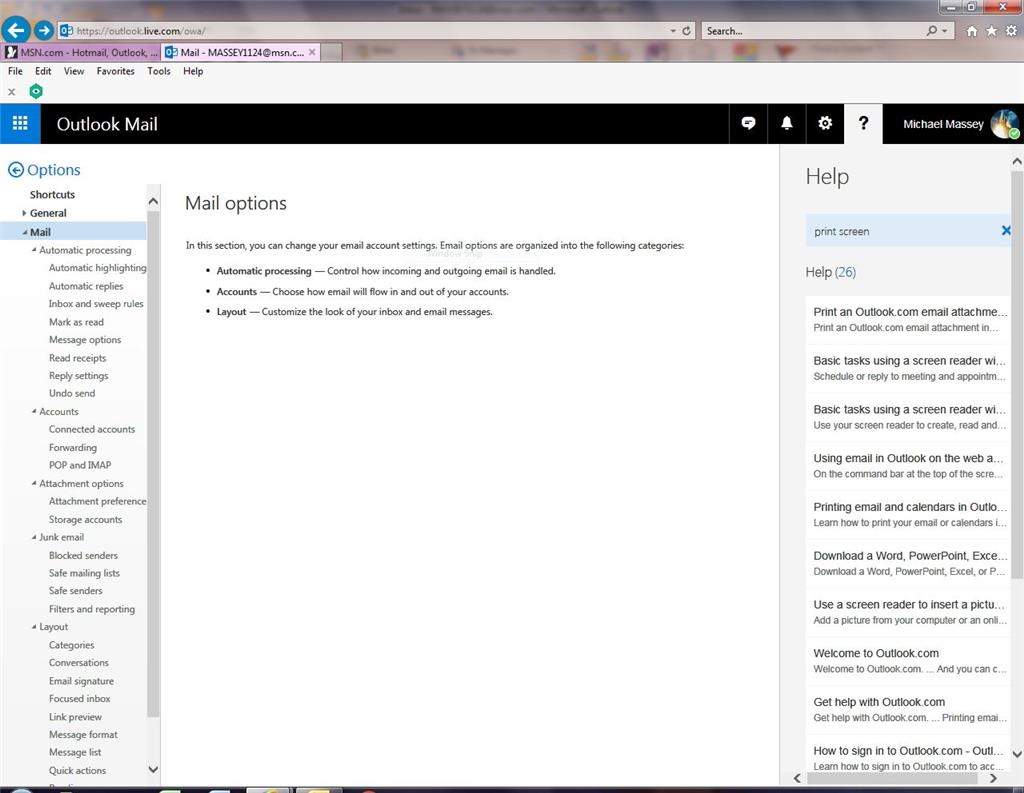Click the browser refresh icon

[686, 31]
